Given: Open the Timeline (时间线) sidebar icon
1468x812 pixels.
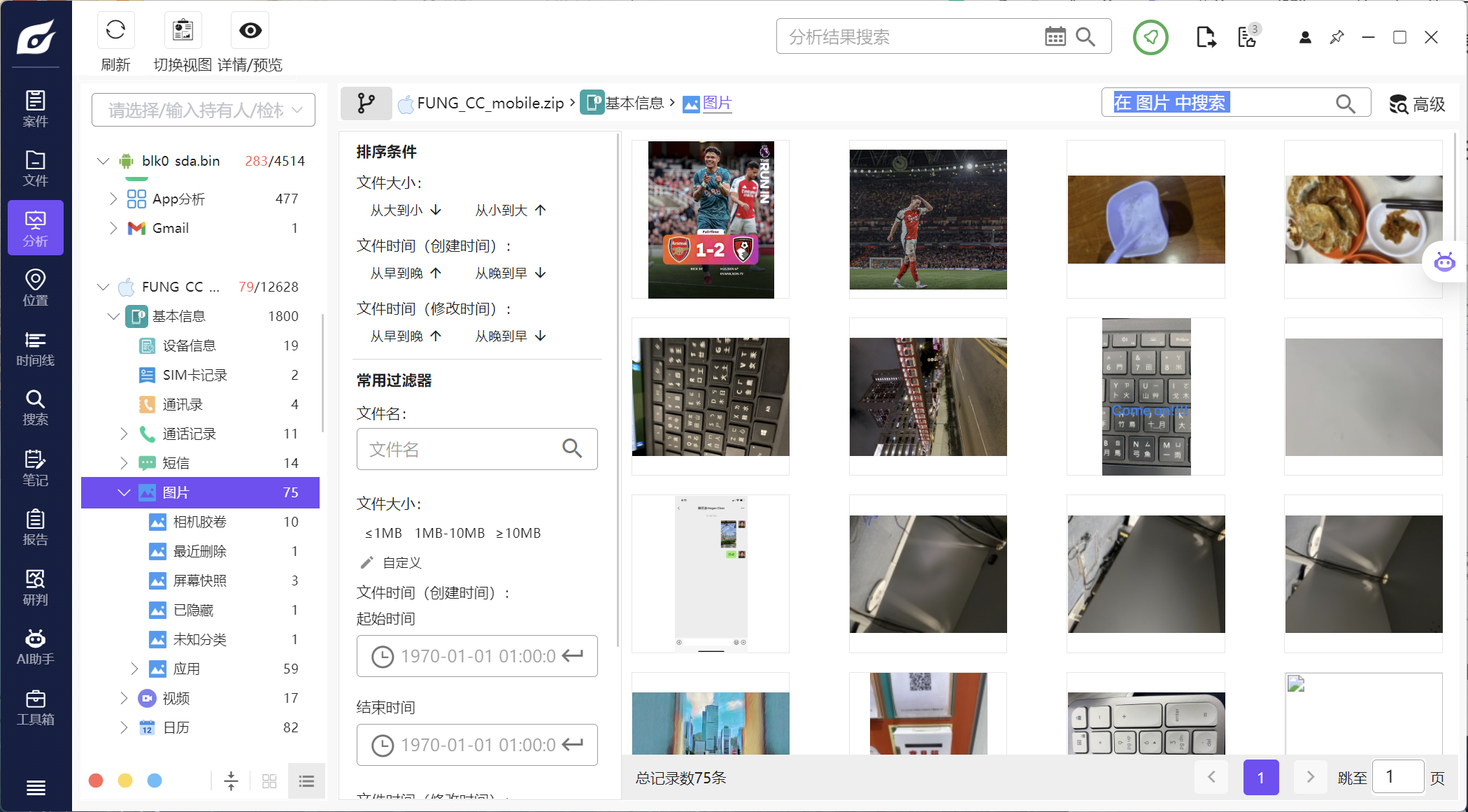Looking at the screenshot, I should click(35, 348).
